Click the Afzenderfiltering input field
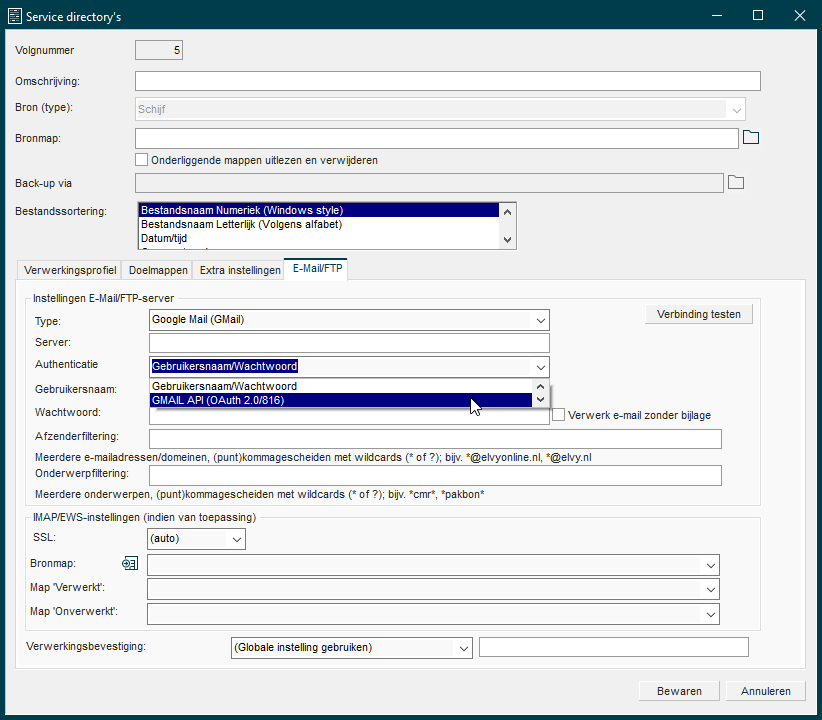Image resolution: width=822 pixels, height=720 pixels. pyautogui.click(x=435, y=439)
